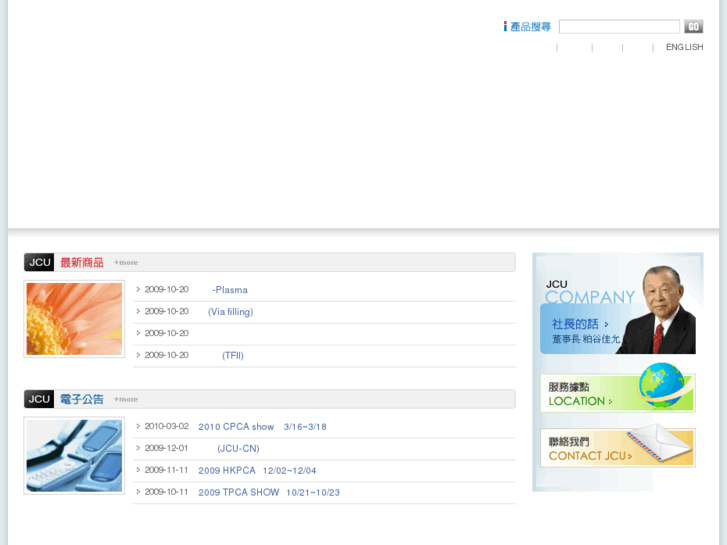Open 2009 HKPCA 12/02~12/04 announcement

(x=257, y=470)
